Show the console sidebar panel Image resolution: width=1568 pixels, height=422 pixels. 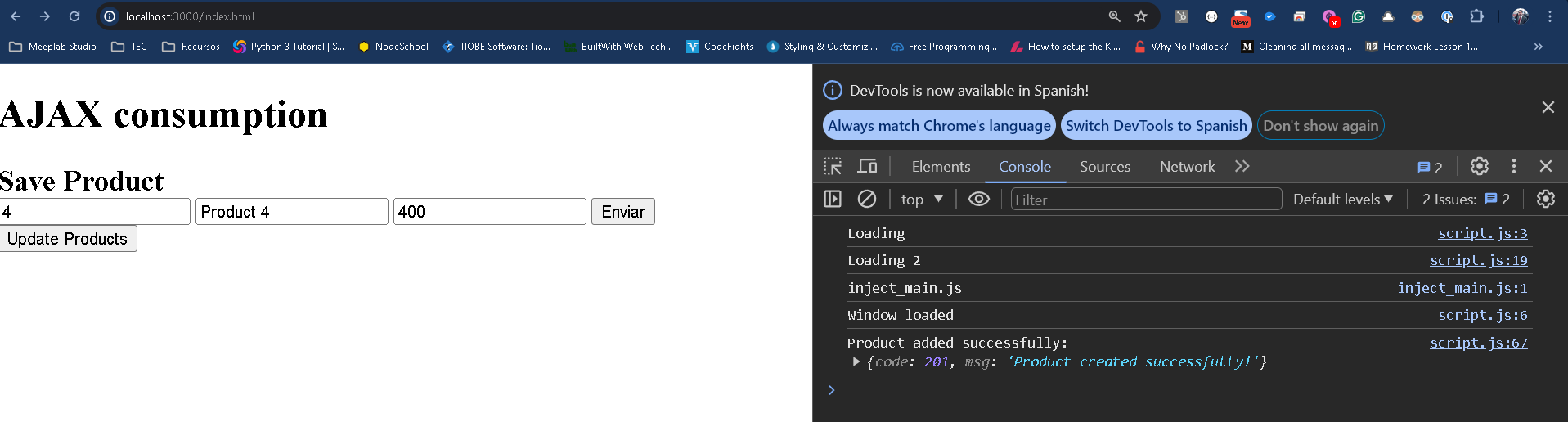click(833, 199)
